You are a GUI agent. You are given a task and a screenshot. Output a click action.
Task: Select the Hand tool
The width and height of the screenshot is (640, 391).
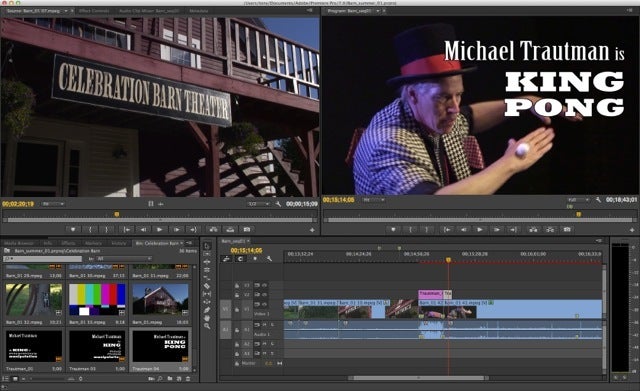(207, 318)
